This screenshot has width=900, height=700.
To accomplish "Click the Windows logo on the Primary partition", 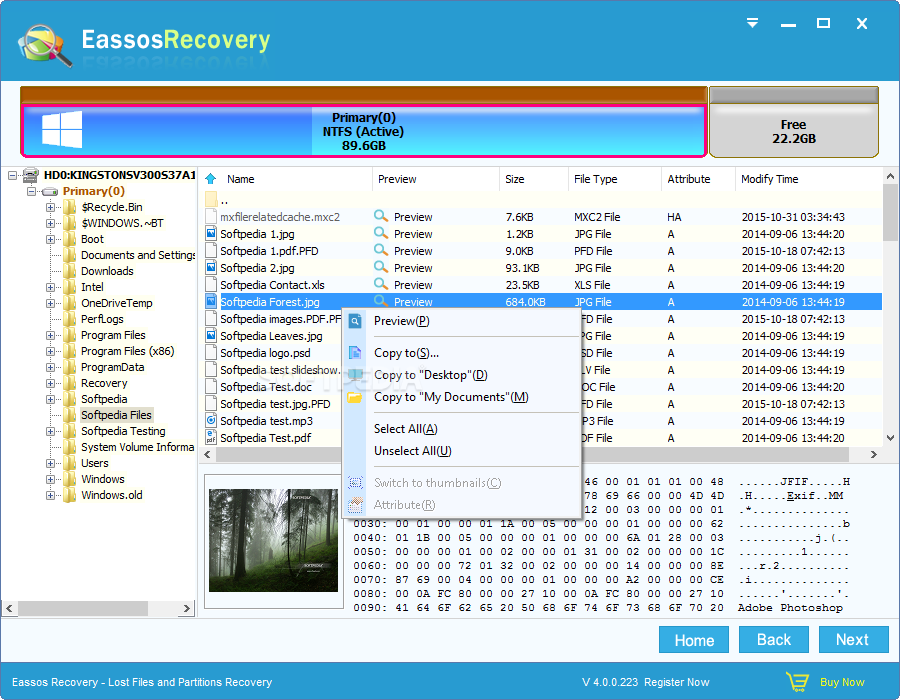I will tap(62, 129).
